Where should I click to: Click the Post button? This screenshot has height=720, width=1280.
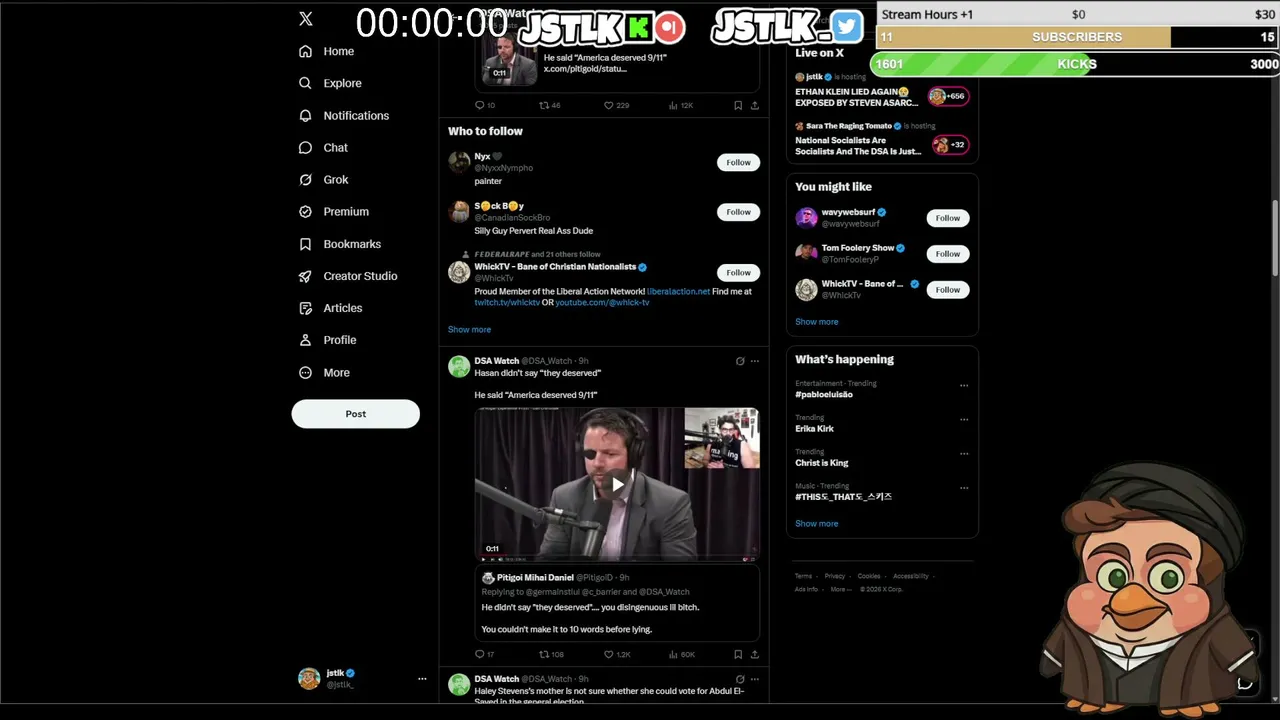pos(356,414)
